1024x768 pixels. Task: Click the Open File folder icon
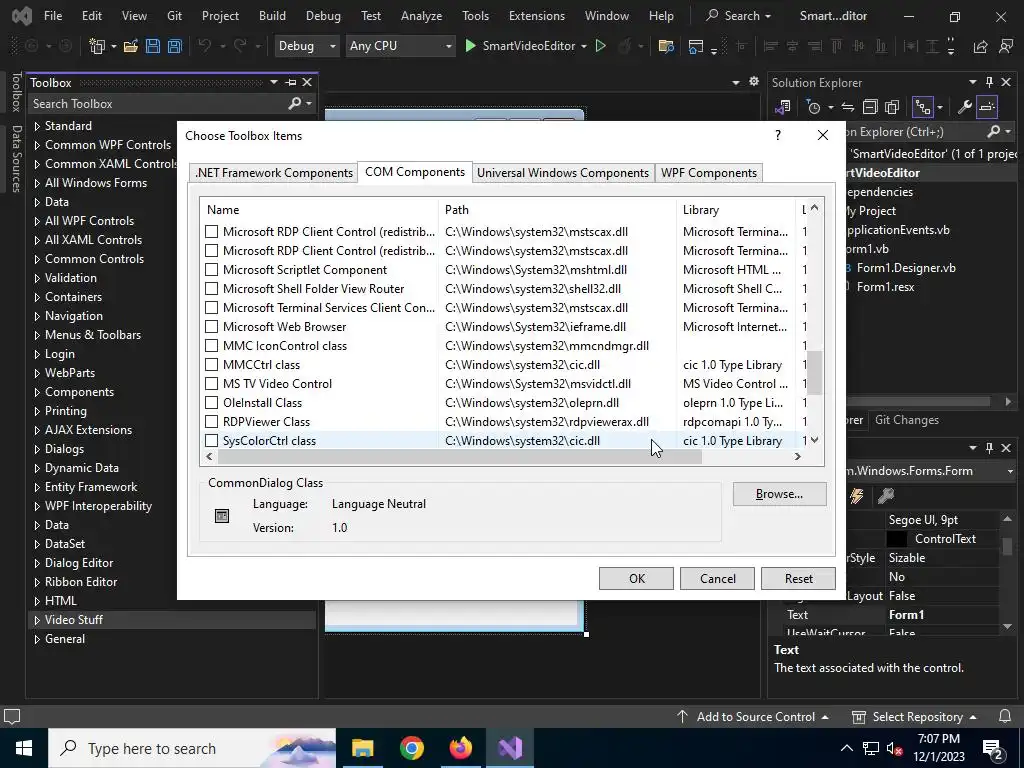131,46
